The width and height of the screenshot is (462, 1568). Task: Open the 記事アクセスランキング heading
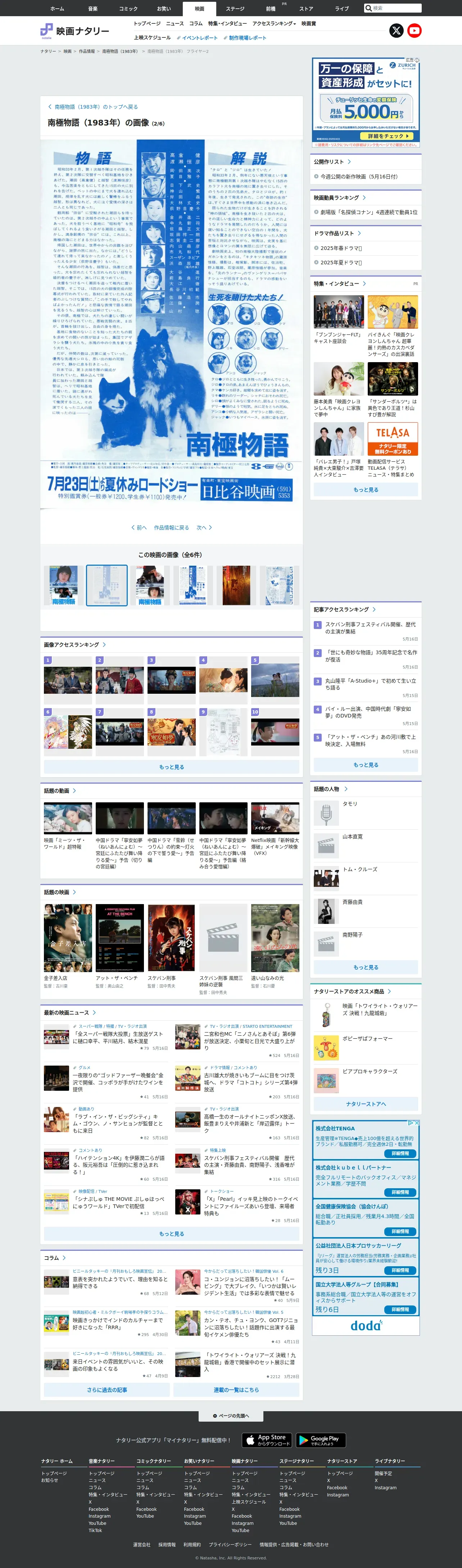pos(345,609)
